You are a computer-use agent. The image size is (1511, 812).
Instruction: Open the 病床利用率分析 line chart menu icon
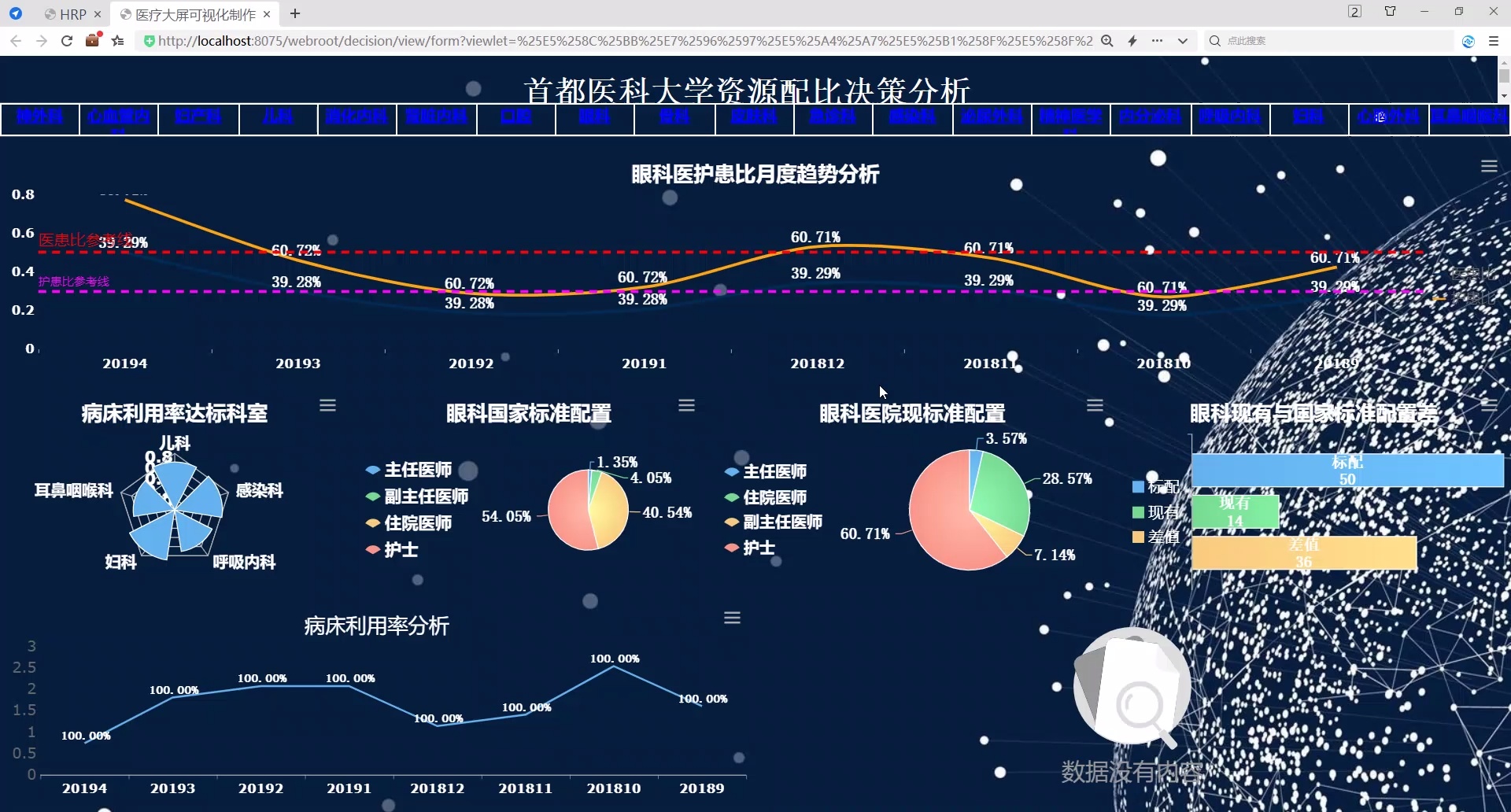point(733,618)
